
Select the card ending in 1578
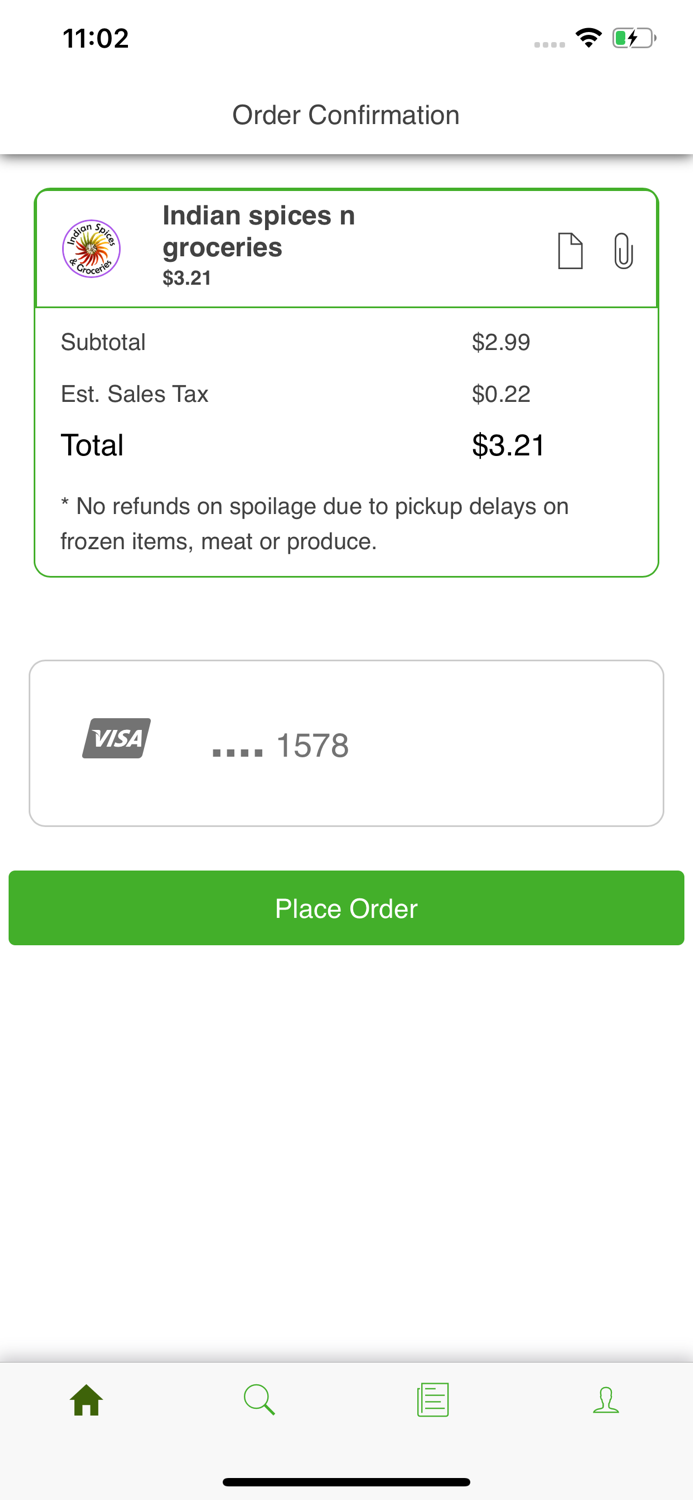pos(346,743)
